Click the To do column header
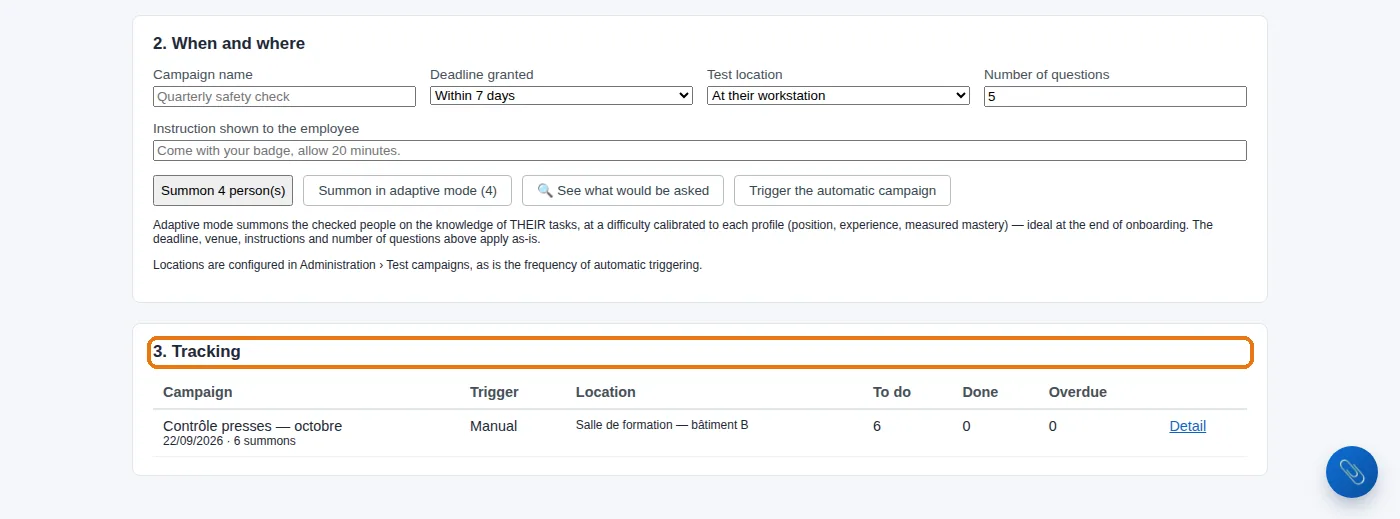The width and height of the screenshot is (1400, 519). click(x=892, y=392)
